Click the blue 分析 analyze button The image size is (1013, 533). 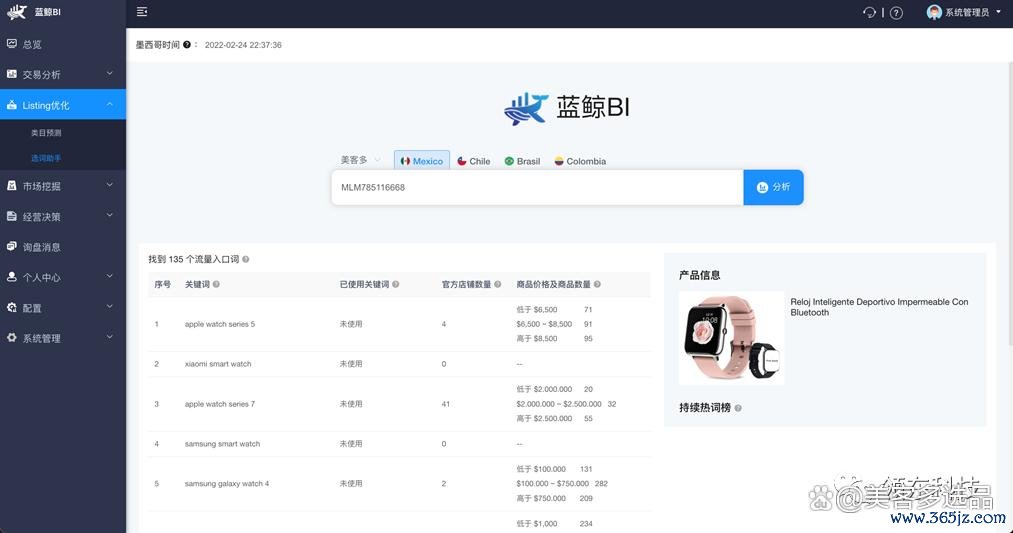click(773, 187)
